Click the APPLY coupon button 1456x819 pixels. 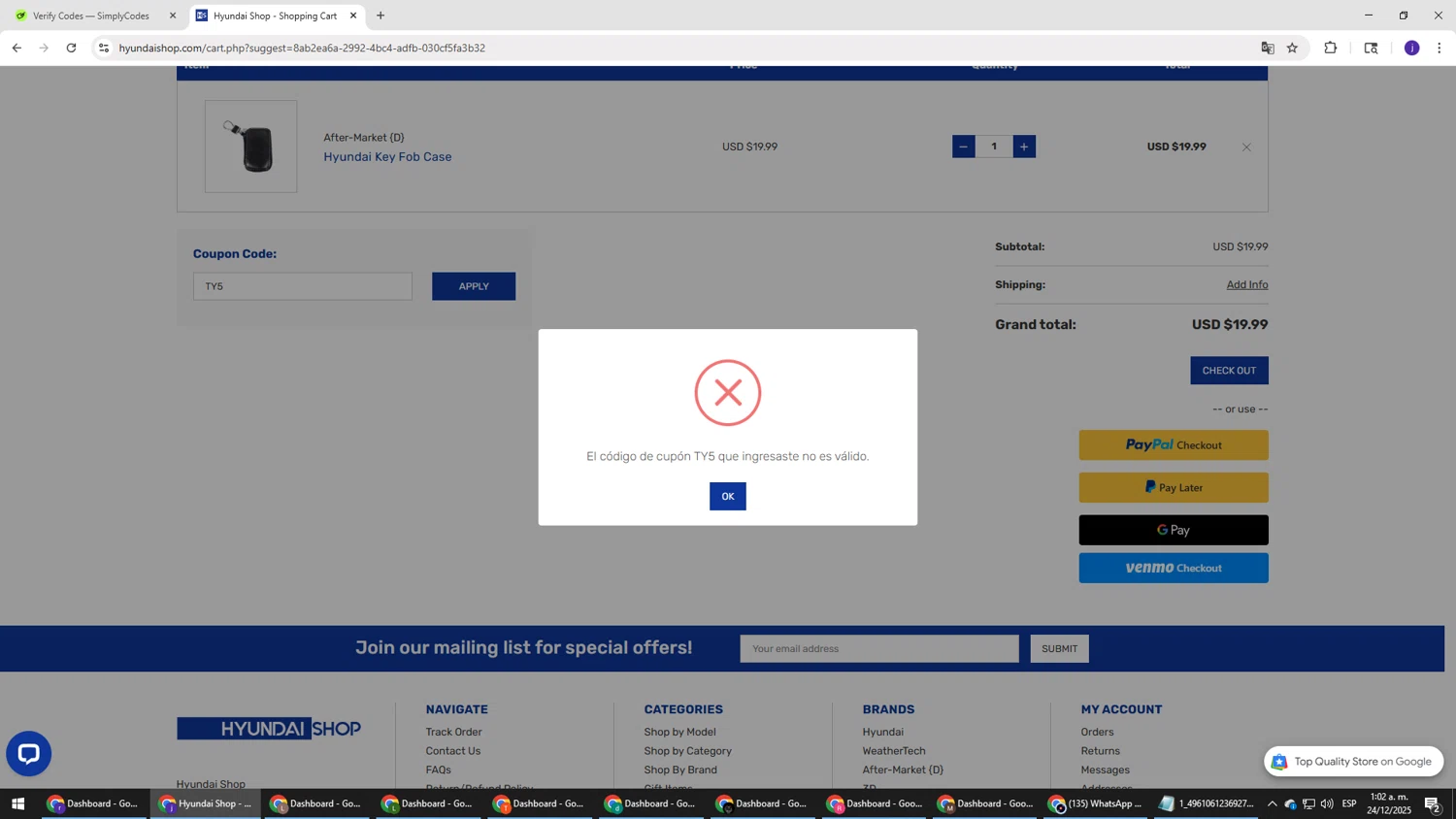click(474, 286)
